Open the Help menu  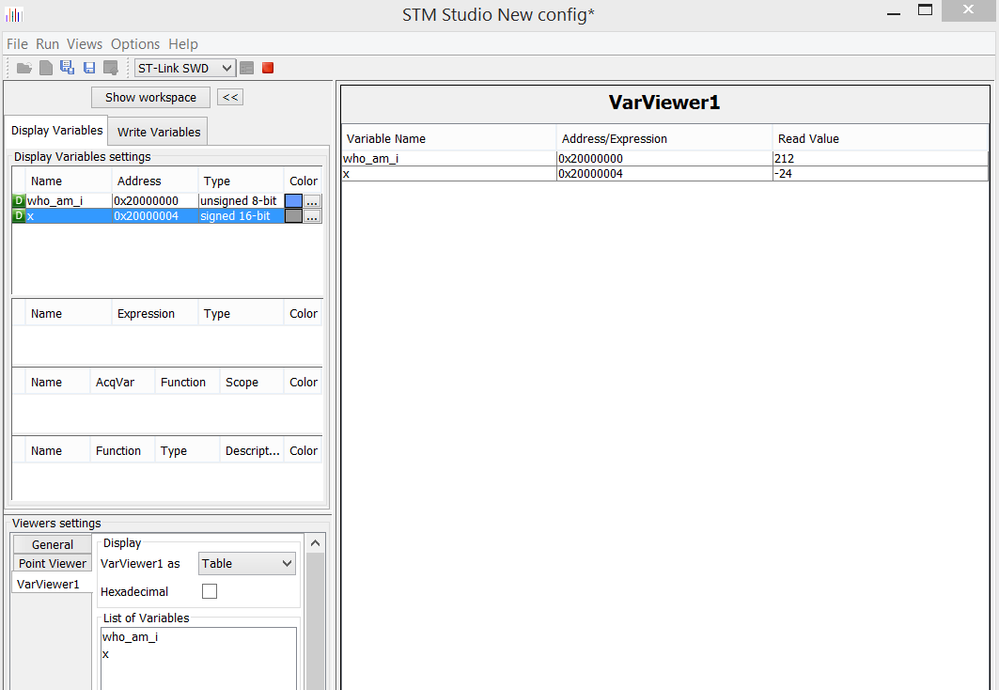coord(183,44)
